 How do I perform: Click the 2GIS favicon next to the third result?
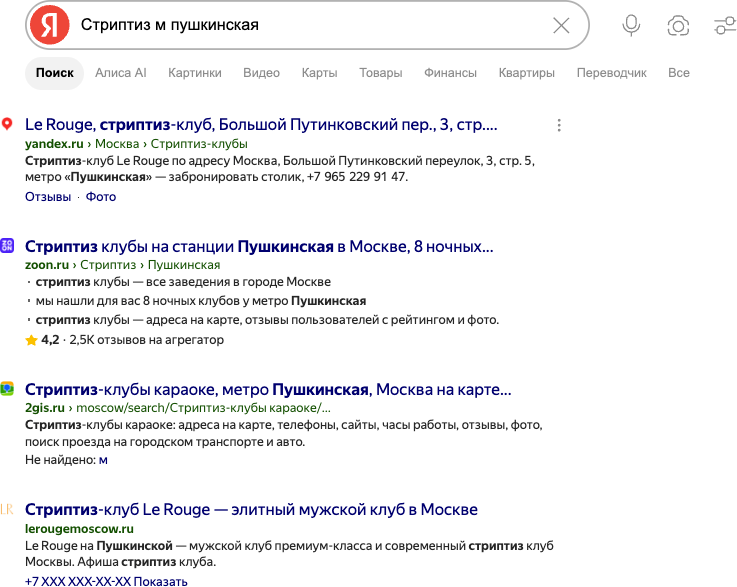[7, 389]
